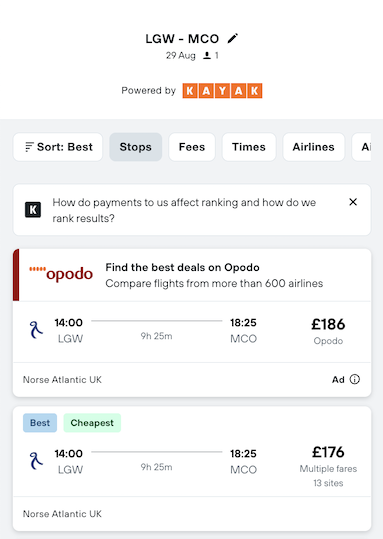
Task: Click the passenger count icon
Action: [x=207, y=55]
